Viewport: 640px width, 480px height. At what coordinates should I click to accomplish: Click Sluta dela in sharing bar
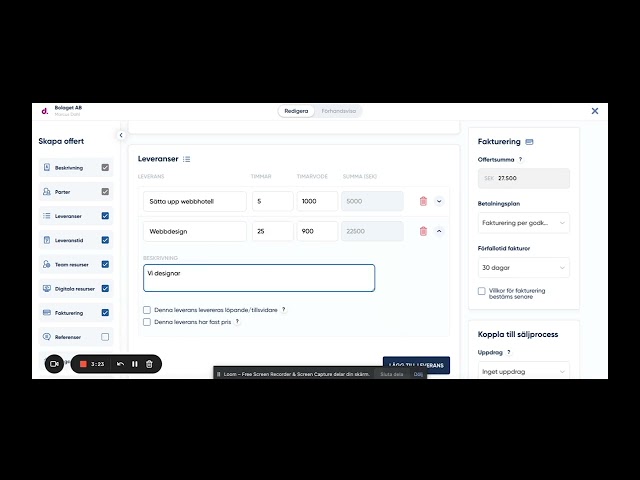[x=391, y=374]
